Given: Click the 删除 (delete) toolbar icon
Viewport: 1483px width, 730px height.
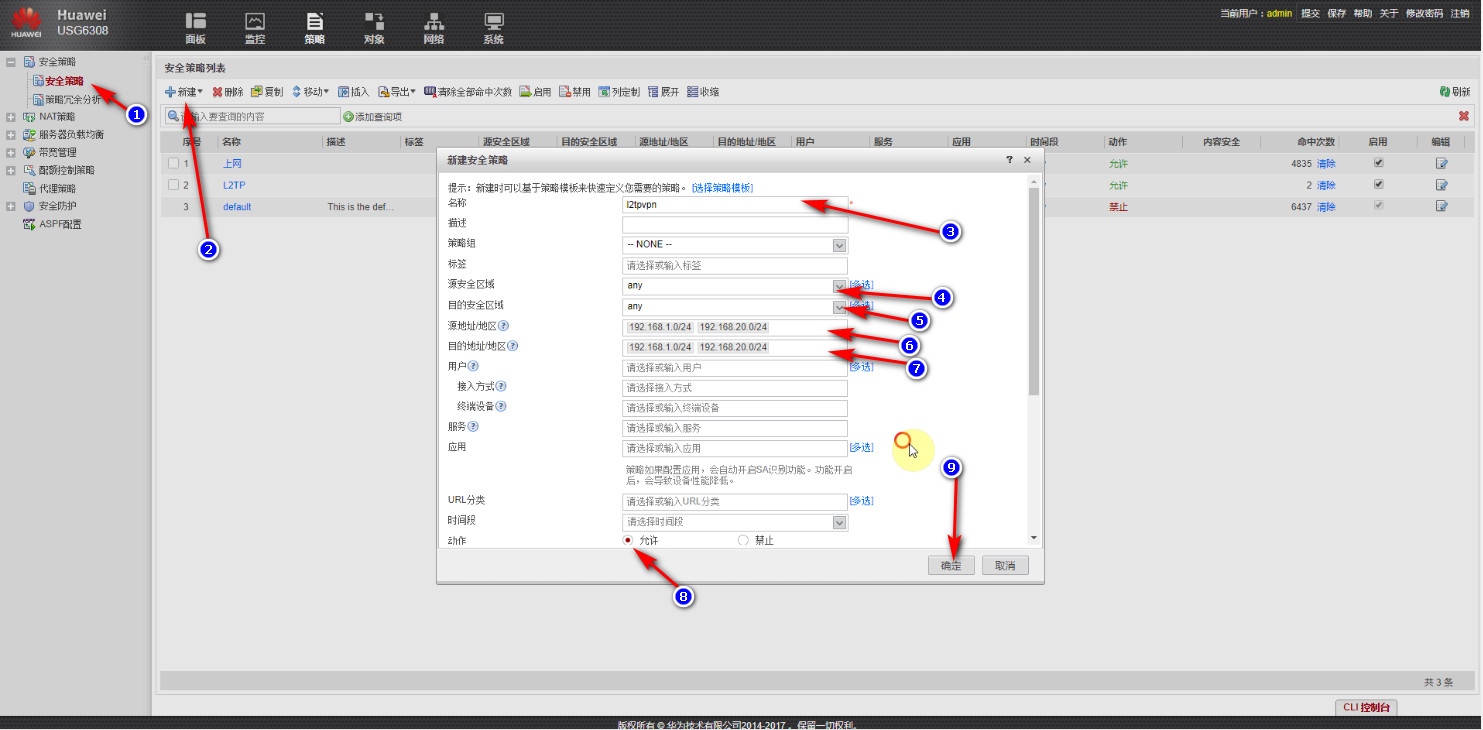Looking at the screenshot, I should point(217,92).
